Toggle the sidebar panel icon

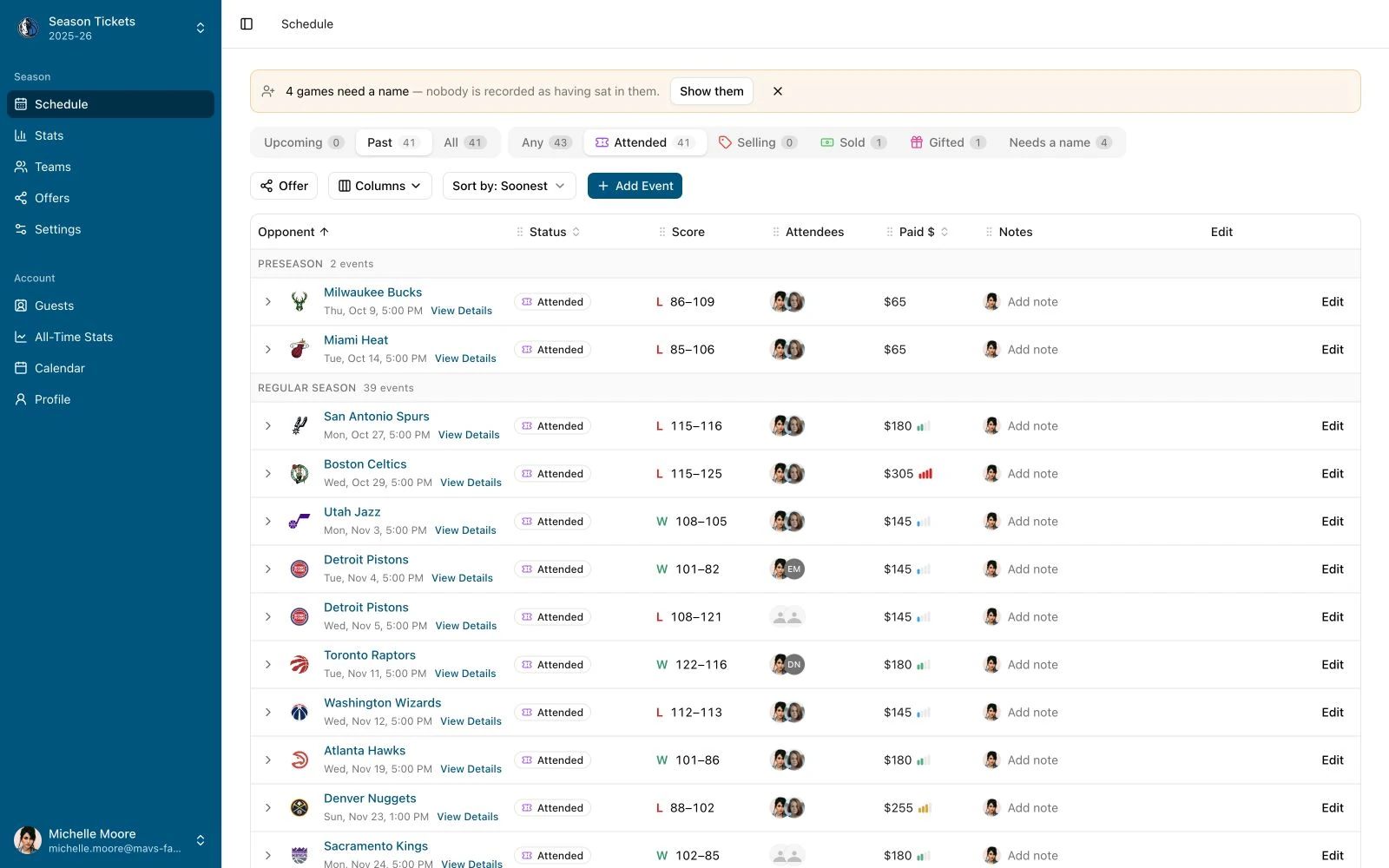(x=247, y=24)
